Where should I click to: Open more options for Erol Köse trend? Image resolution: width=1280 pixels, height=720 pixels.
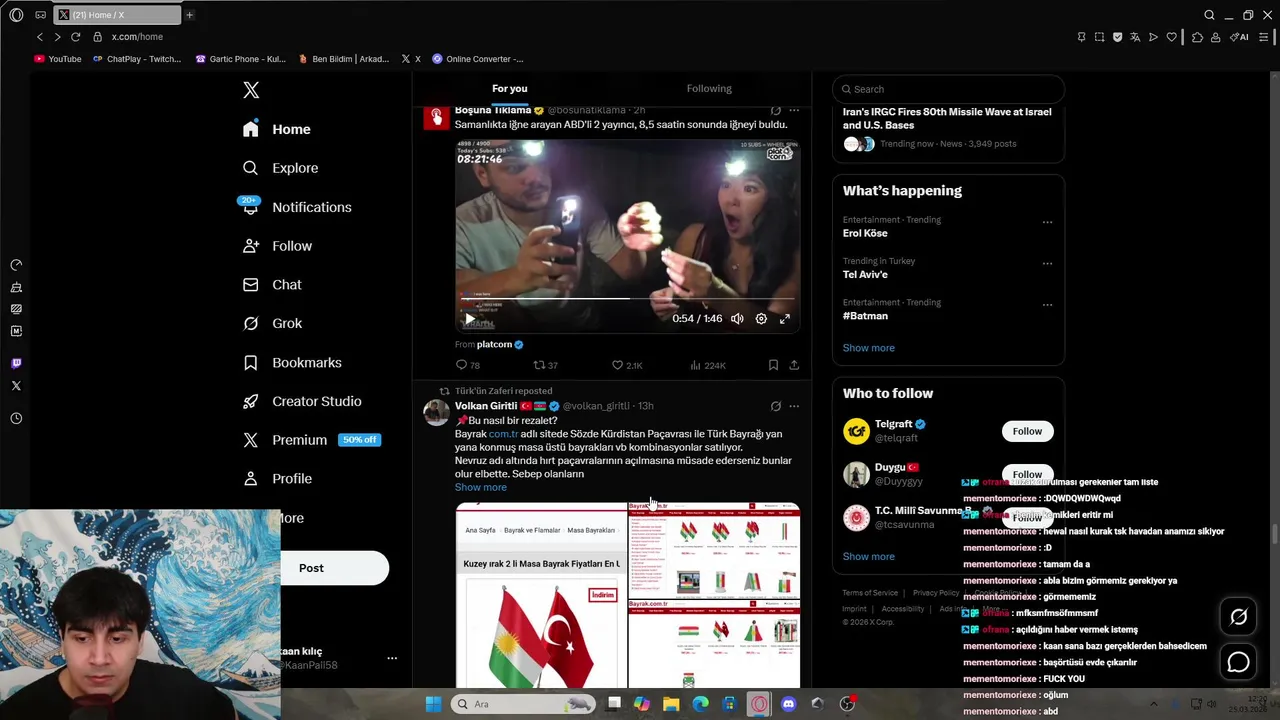point(1047,222)
